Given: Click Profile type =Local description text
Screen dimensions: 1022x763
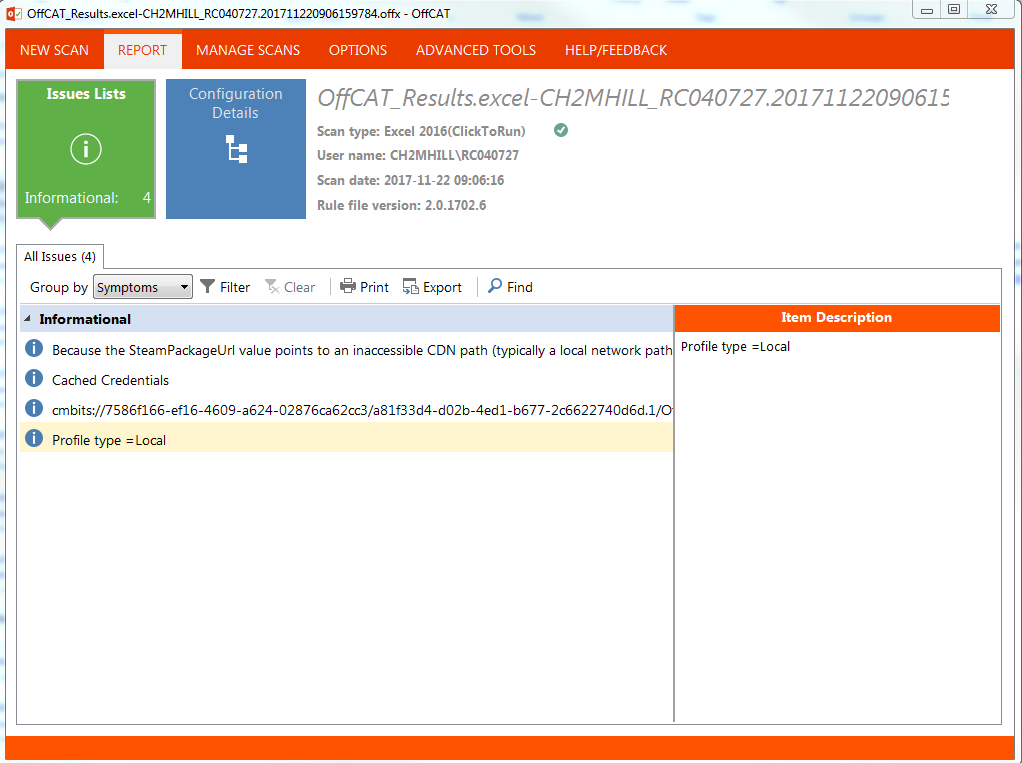Looking at the screenshot, I should point(735,347).
